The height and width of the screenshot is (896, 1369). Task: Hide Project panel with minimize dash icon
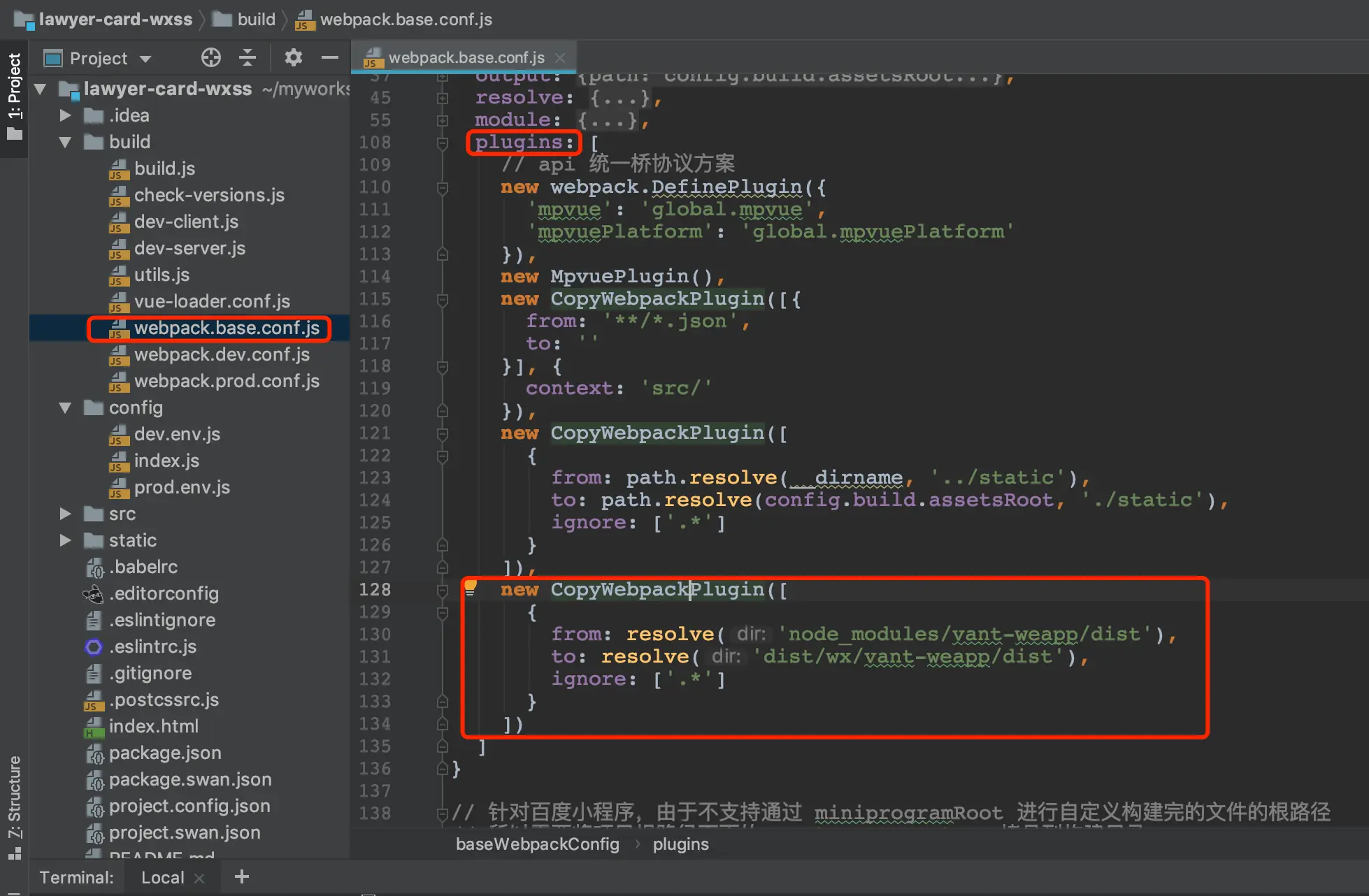329,58
